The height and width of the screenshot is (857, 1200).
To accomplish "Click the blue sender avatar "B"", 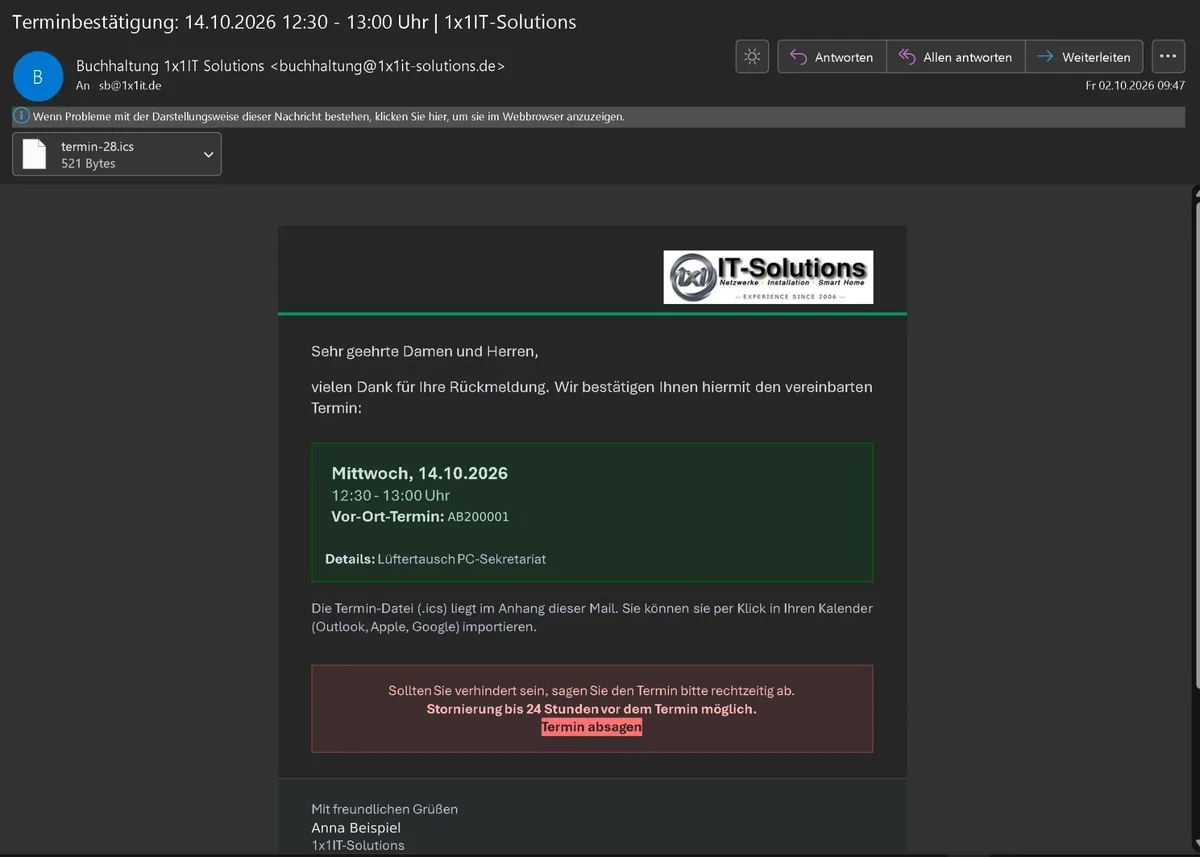I will pyautogui.click(x=38, y=75).
